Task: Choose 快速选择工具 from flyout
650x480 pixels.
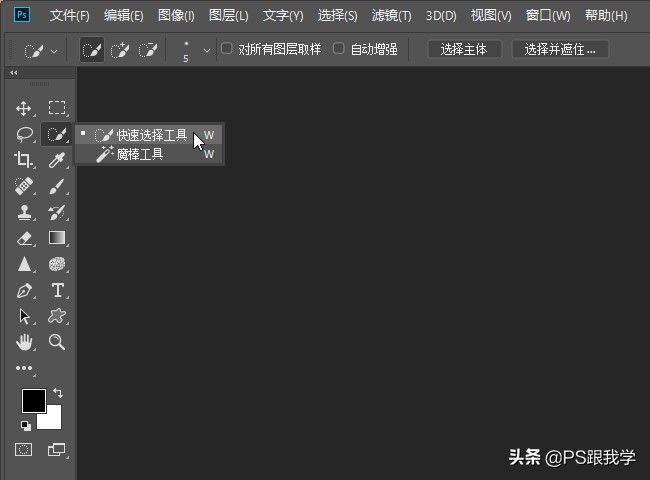Action: [149, 135]
